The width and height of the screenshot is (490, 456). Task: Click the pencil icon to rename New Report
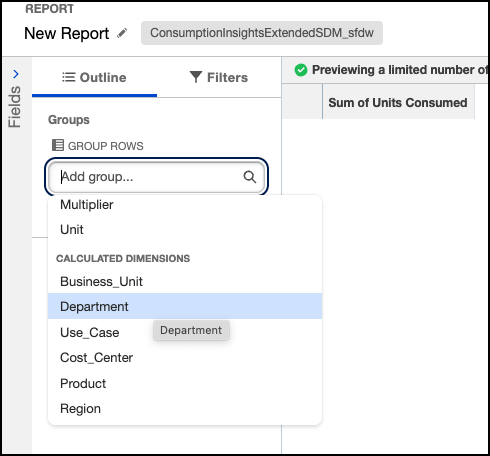[122, 33]
